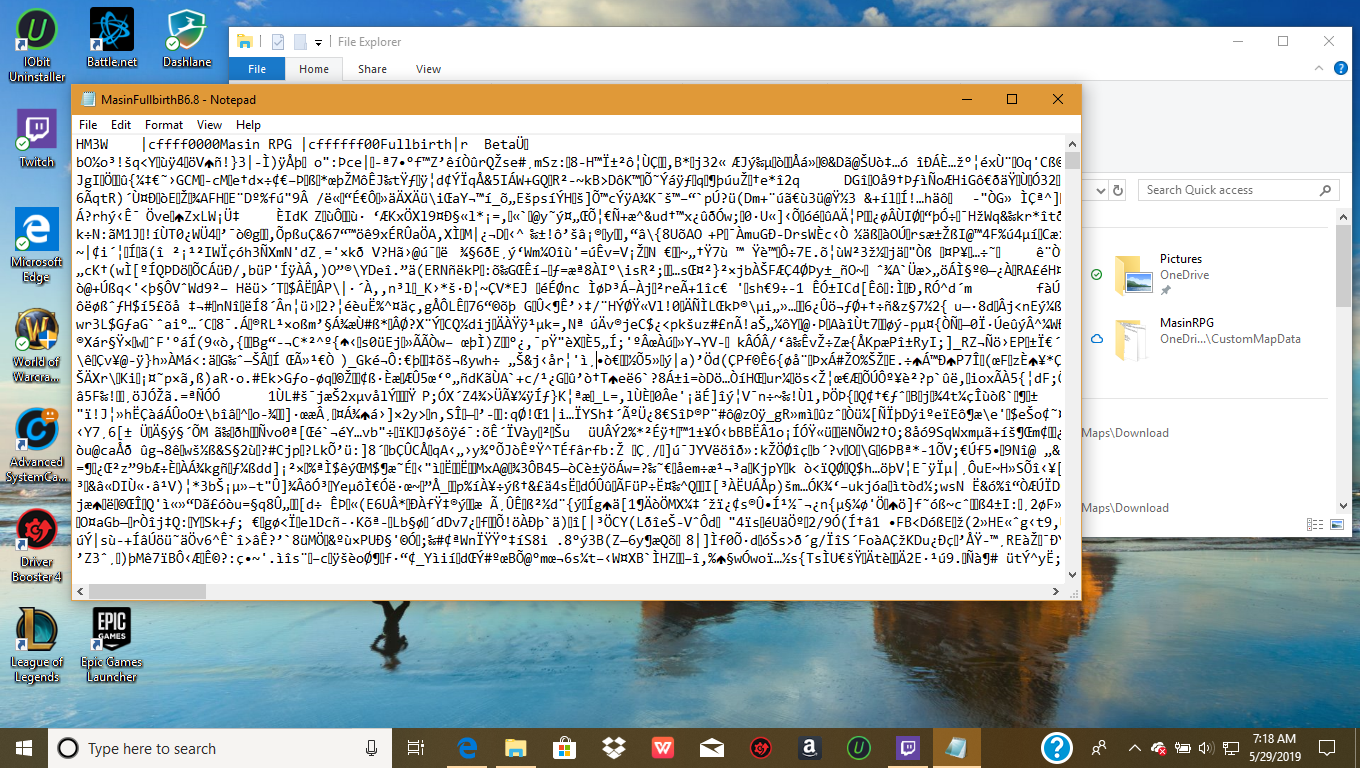This screenshot has height=768, width=1360.
Task: Open the IObit Uninstaller desktop shortcut
Action: [x=37, y=45]
